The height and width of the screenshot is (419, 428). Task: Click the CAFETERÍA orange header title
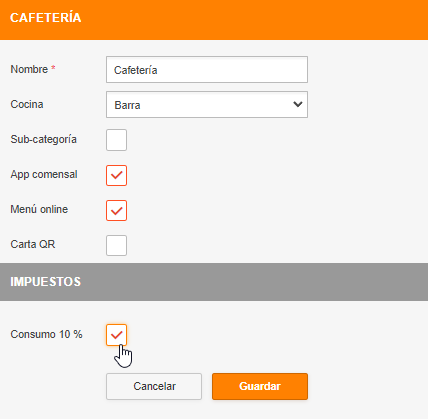coord(46,18)
